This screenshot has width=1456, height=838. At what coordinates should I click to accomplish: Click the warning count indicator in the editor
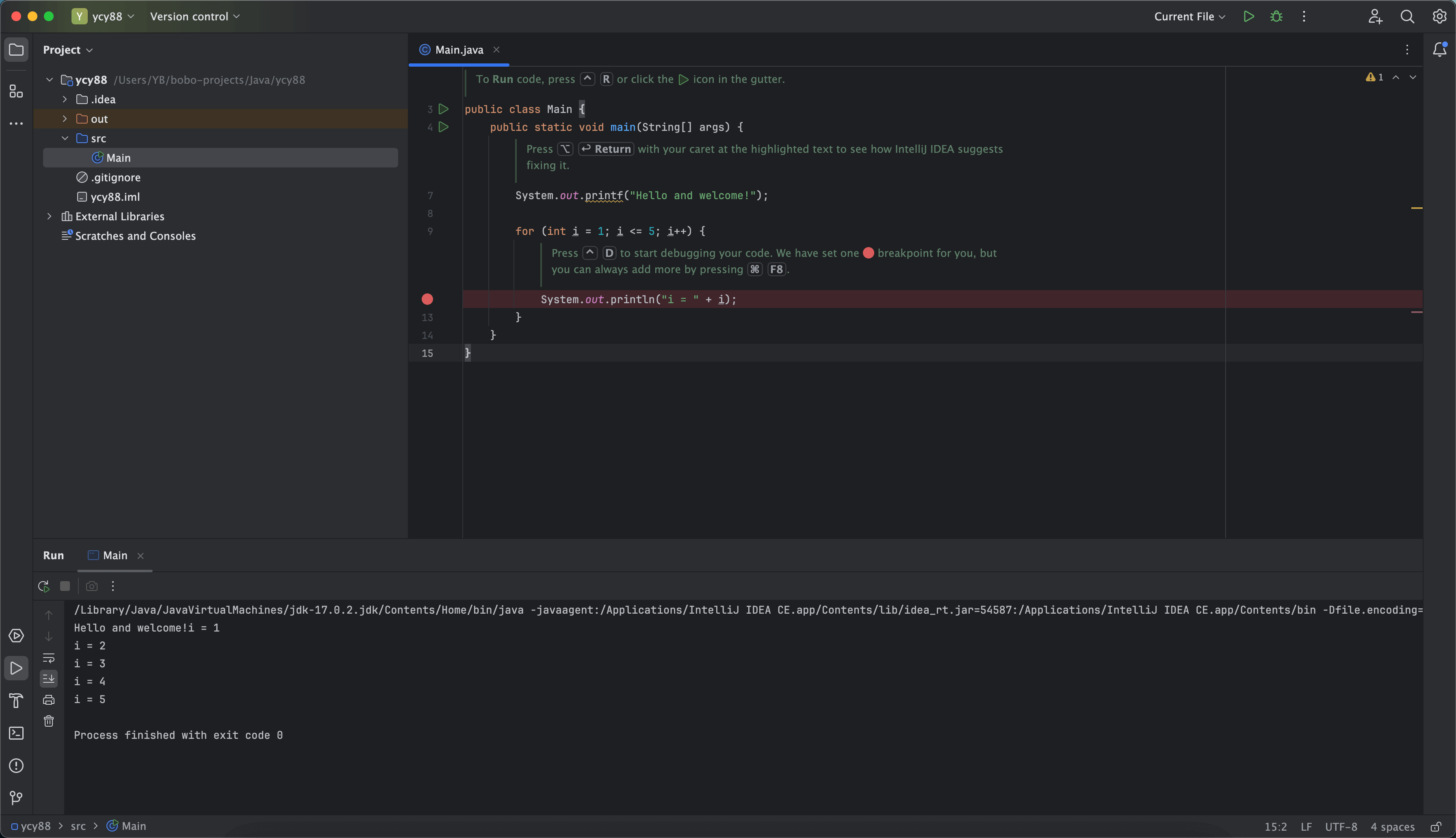pos(1374,77)
